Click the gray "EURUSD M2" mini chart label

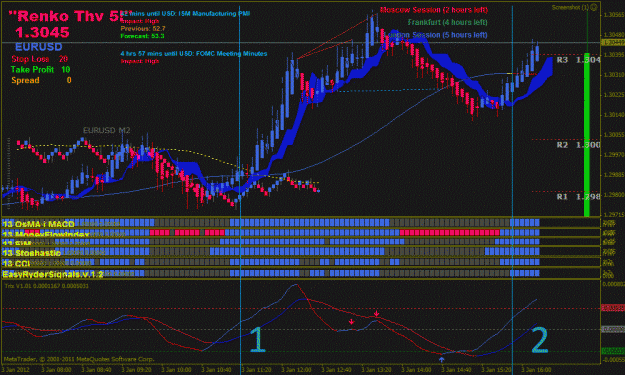tap(106, 130)
